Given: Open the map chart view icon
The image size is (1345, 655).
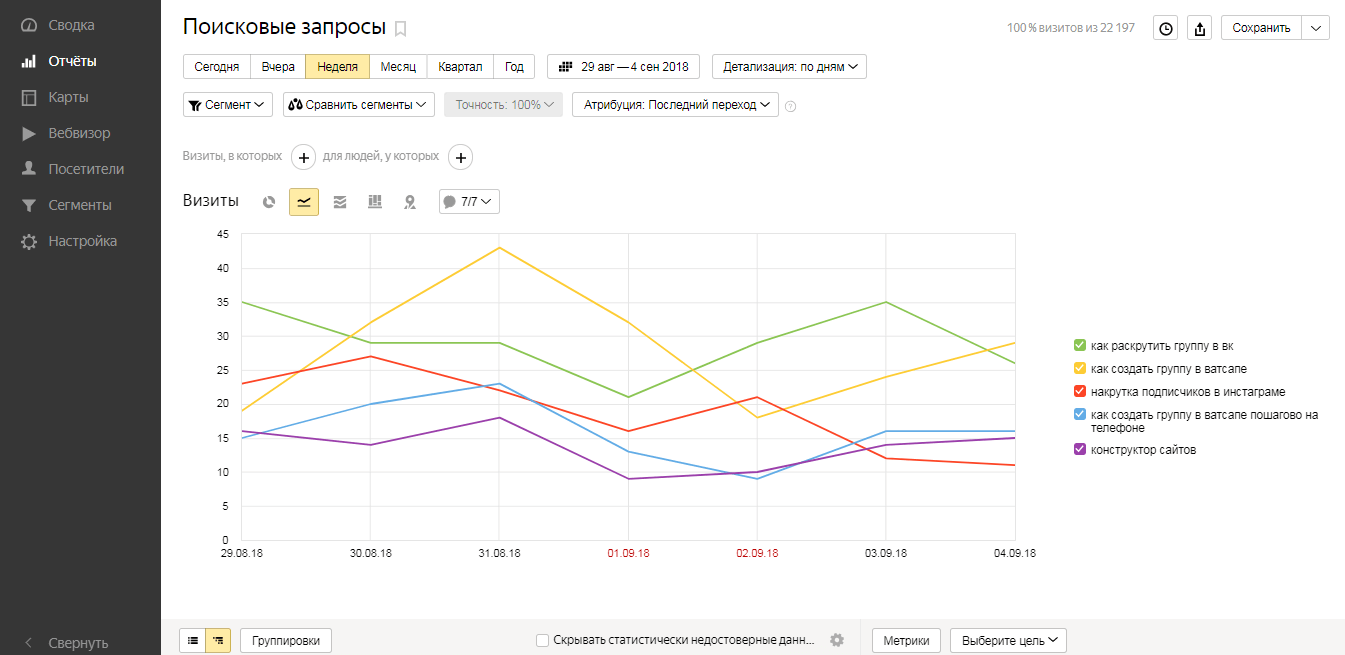Looking at the screenshot, I should (409, 202).
